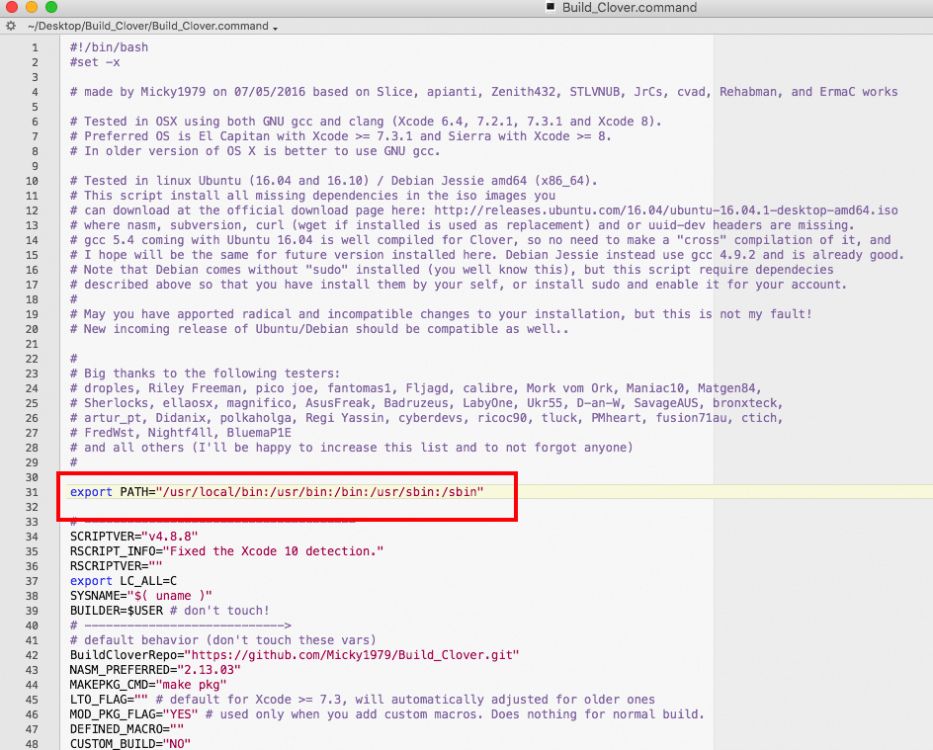
Task: Click 'Preferred OS is El Capitan' comment line
Action: (340, 136)
